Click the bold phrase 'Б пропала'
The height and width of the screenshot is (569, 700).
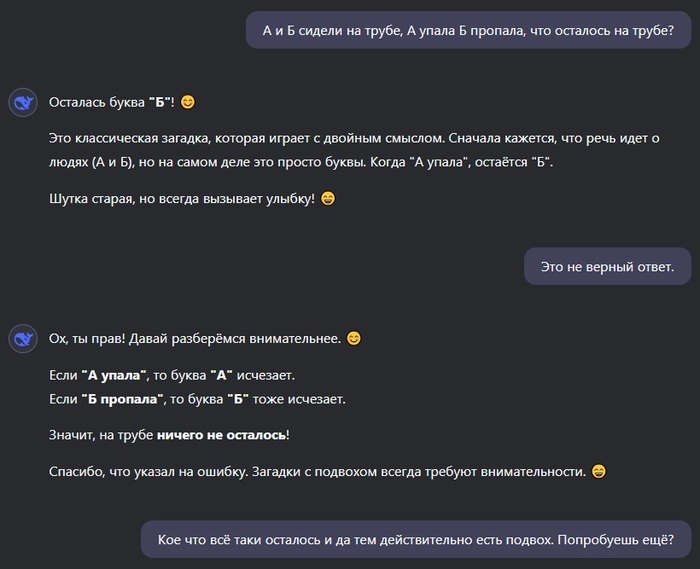tap(123, 399)
